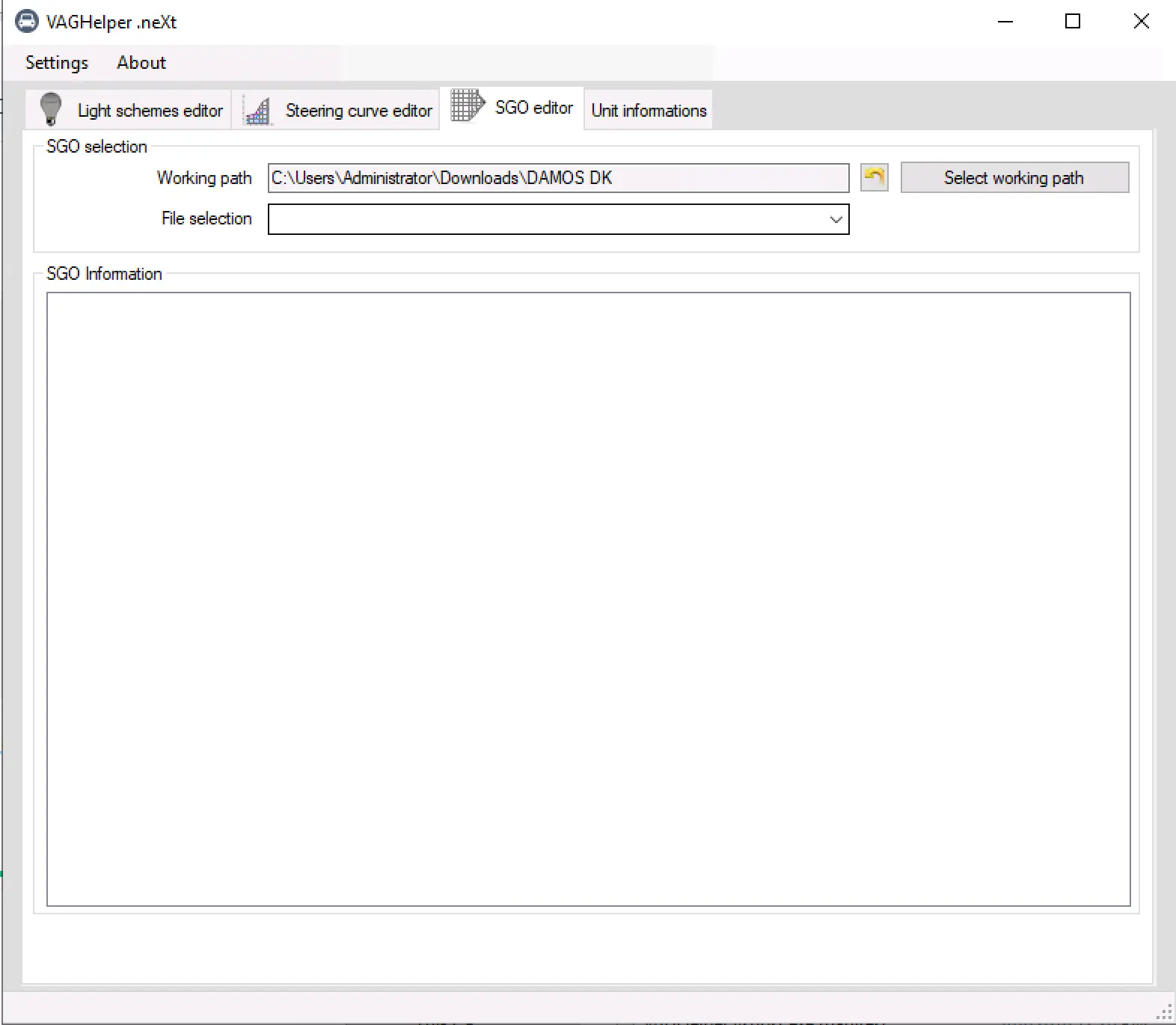Screen dimensions: 1176x1025
Task: Click inside the SGO Information text area
Action: pos(588,599)
